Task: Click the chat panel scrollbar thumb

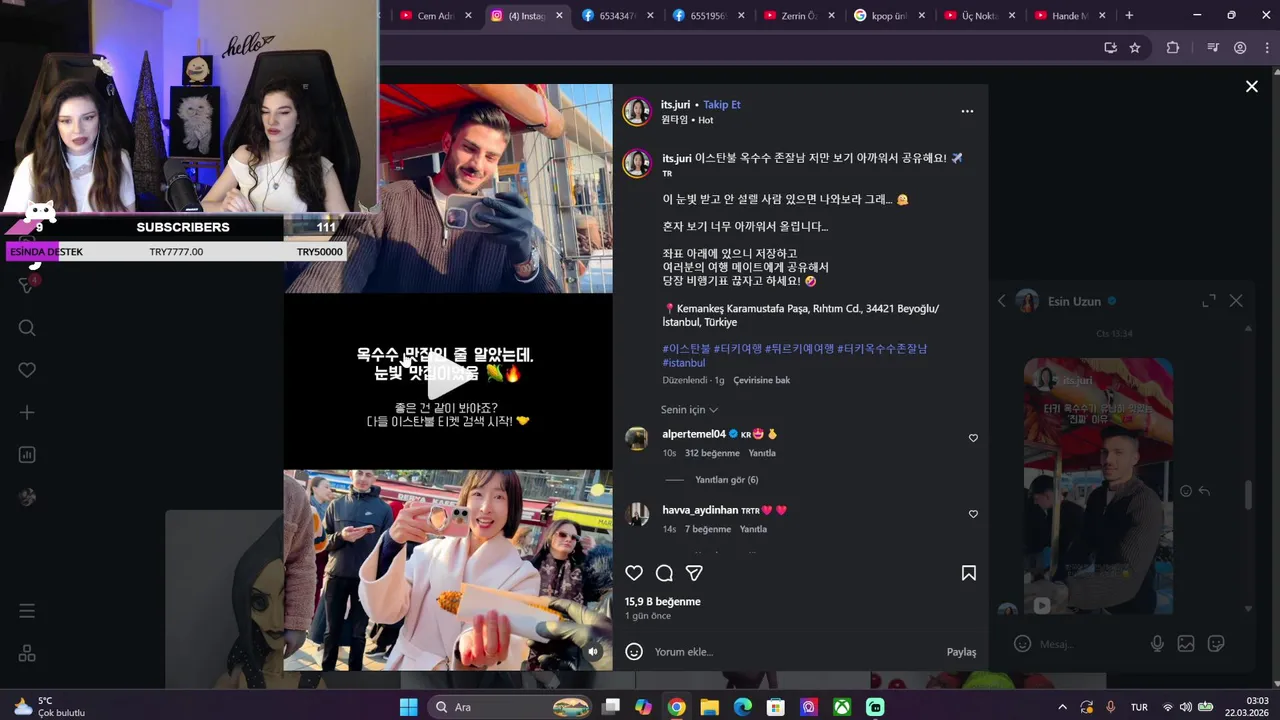Action: pos(1248,495)
